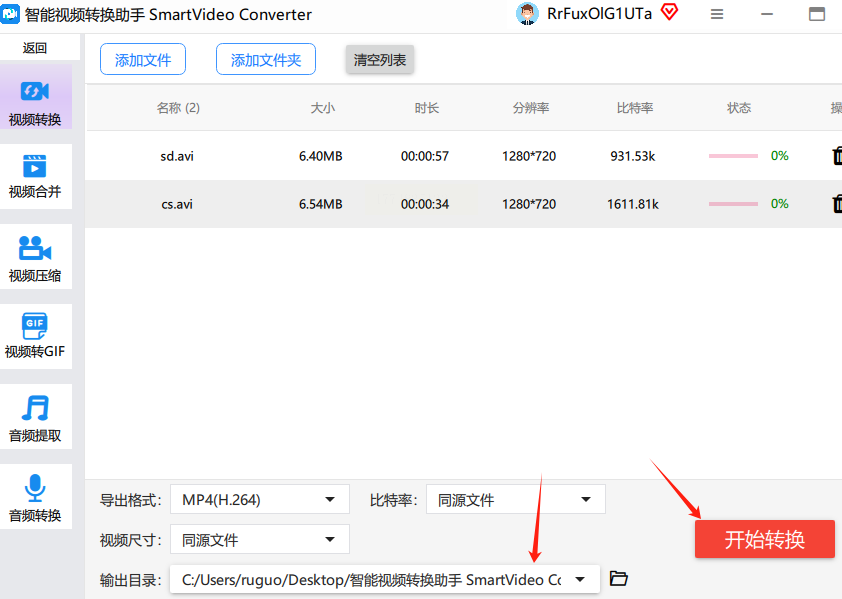The width and height of the screenshot is (842, 599).
Task: Expand the 输出目录 path dropdown
Action: [x=385, y=579]
